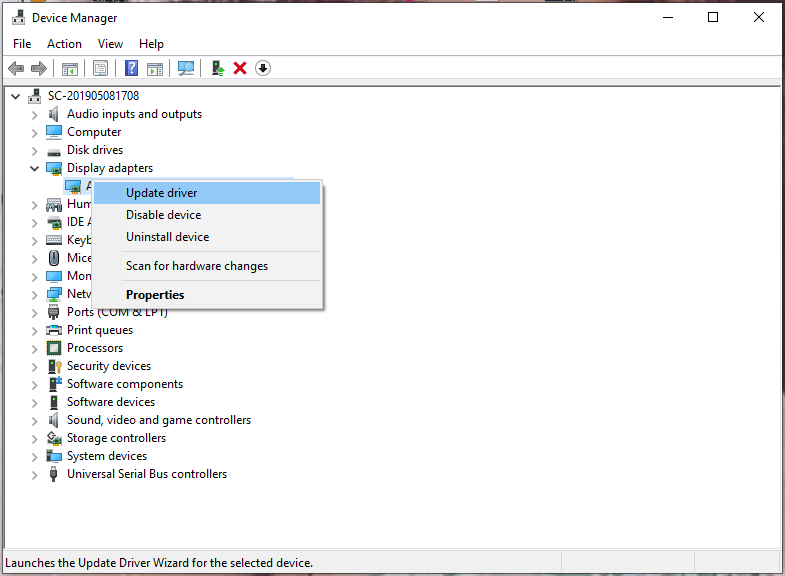The width and height of the screenshot is (785, 576).
Task: Click the Universal Serial Bus controllers icon
Action: [x=54, y=474]
